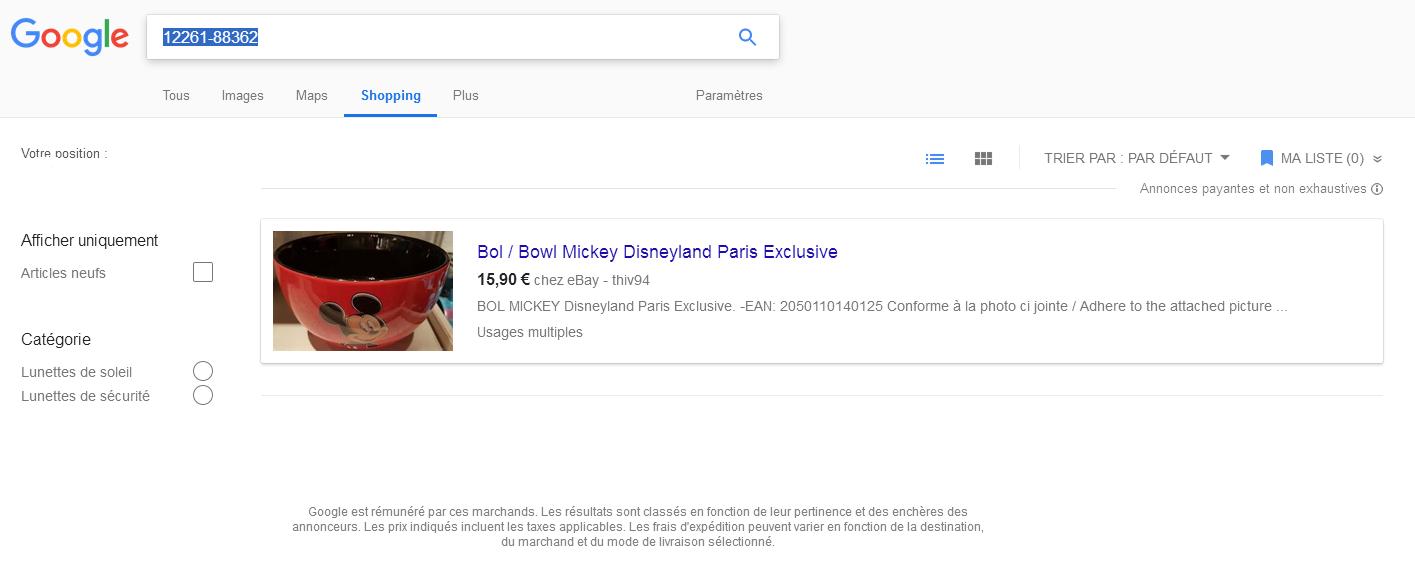This screenshot has width=1415, height=566.
Task: Expand the Ma liste (0) chevron
Action: coord(1377,158)
